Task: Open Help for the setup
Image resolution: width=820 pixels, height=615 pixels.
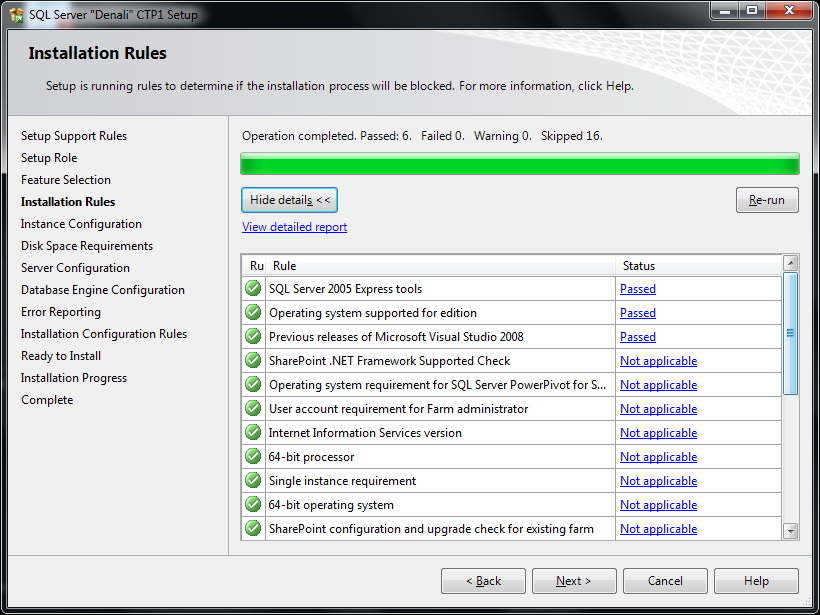Action: click(x=756, y=581)
